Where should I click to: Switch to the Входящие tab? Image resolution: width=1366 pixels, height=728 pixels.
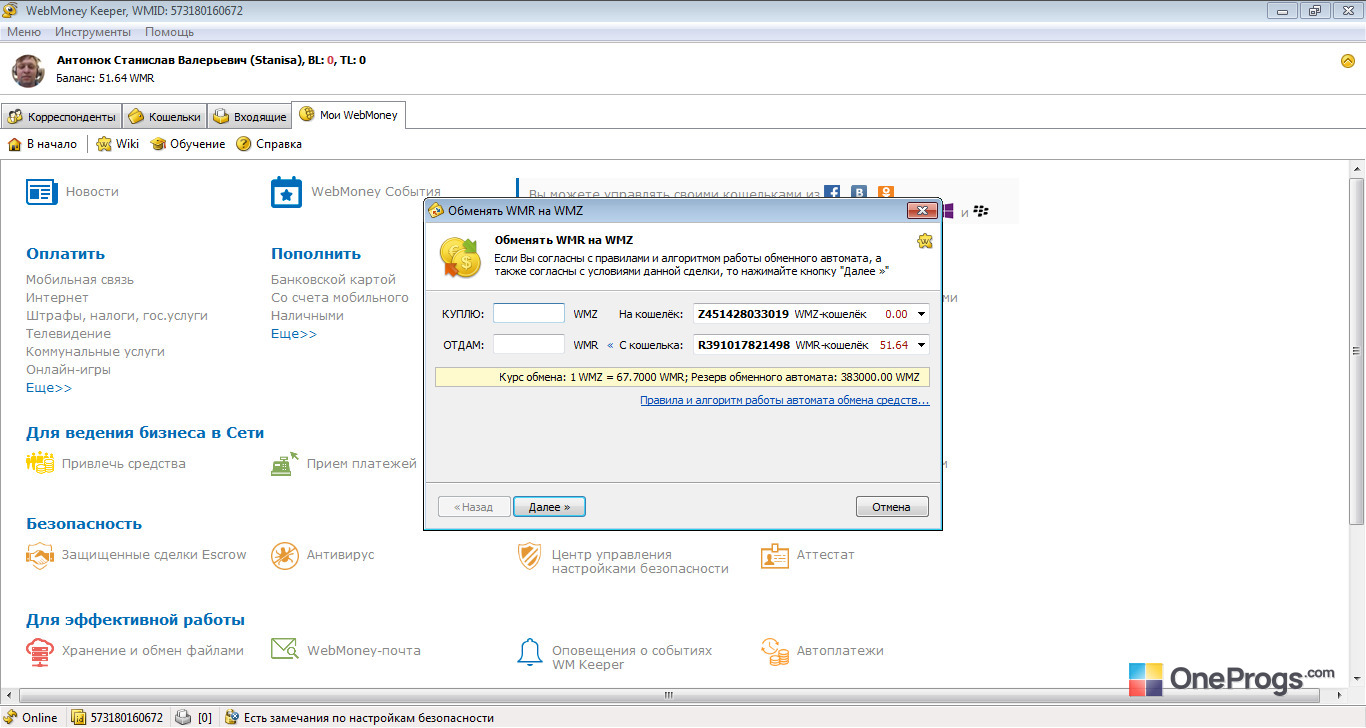coord(250,116)
